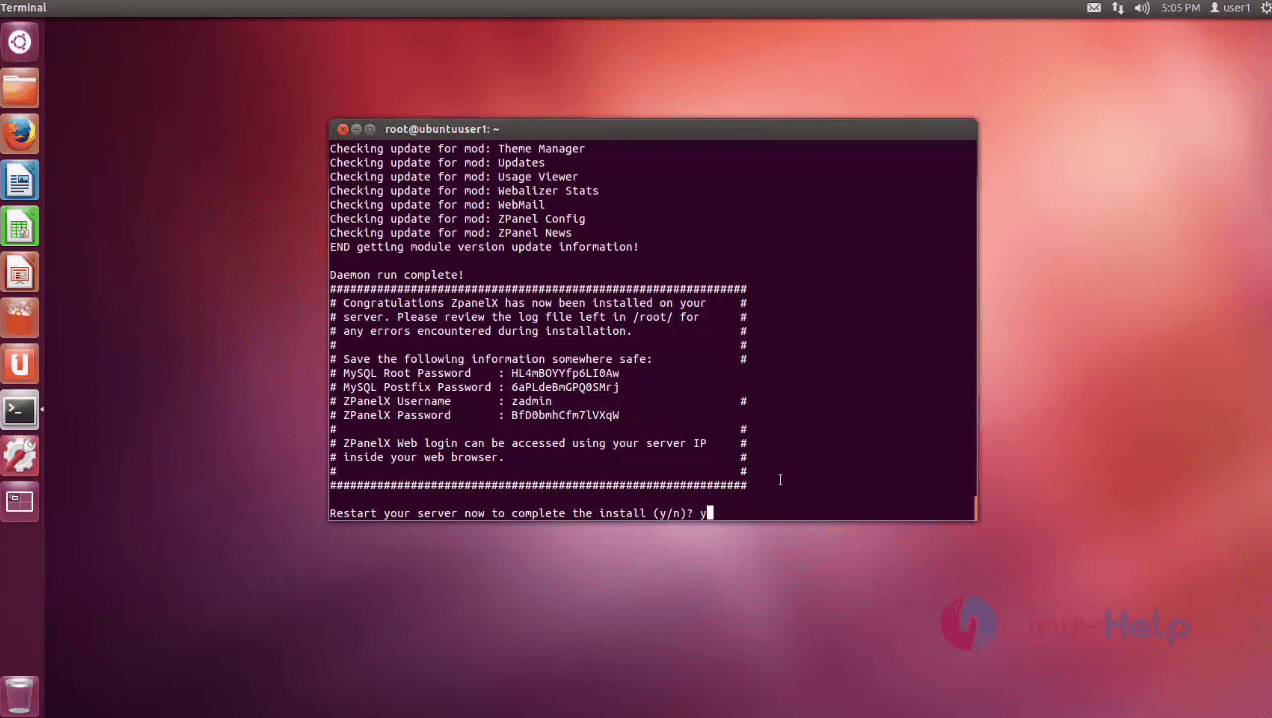The width and height of the screenshot is (1272, 718).
Task: Click the ZPanelX Username zadmin line
Action: click(538, 401)
